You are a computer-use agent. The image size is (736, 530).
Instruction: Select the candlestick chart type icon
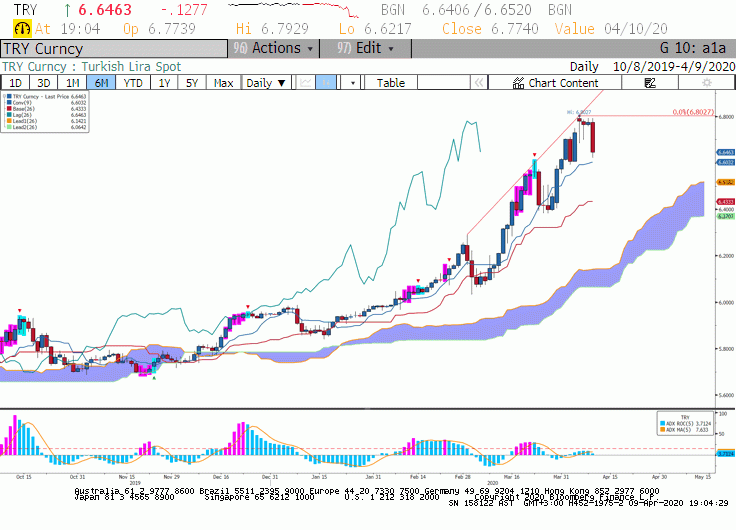(x=326, y=83)
